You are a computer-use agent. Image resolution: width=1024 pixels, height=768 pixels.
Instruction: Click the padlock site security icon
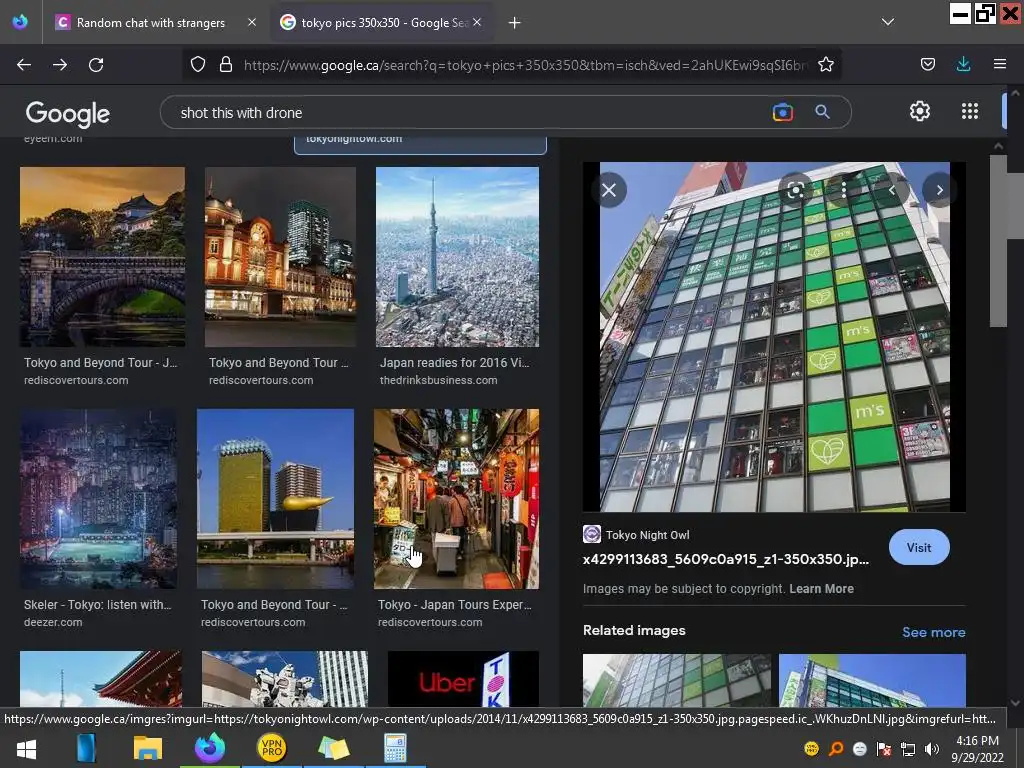pyautogui.click(x=226, y=65)
